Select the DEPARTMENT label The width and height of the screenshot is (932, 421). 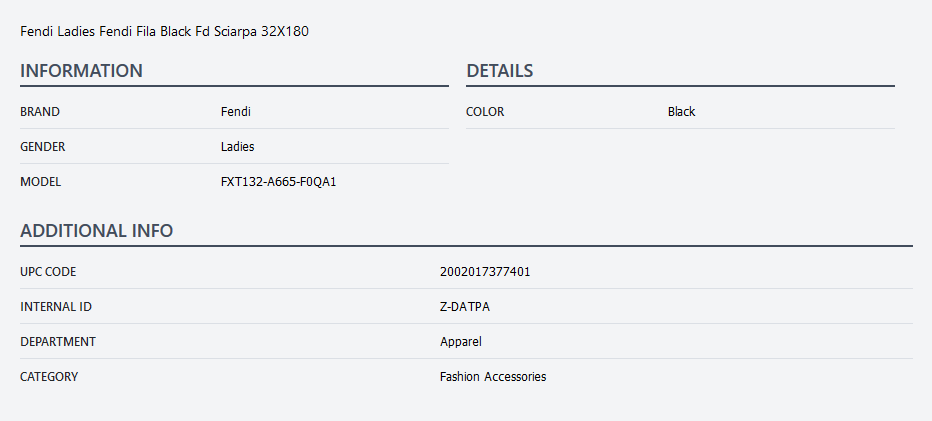(58, 342)
